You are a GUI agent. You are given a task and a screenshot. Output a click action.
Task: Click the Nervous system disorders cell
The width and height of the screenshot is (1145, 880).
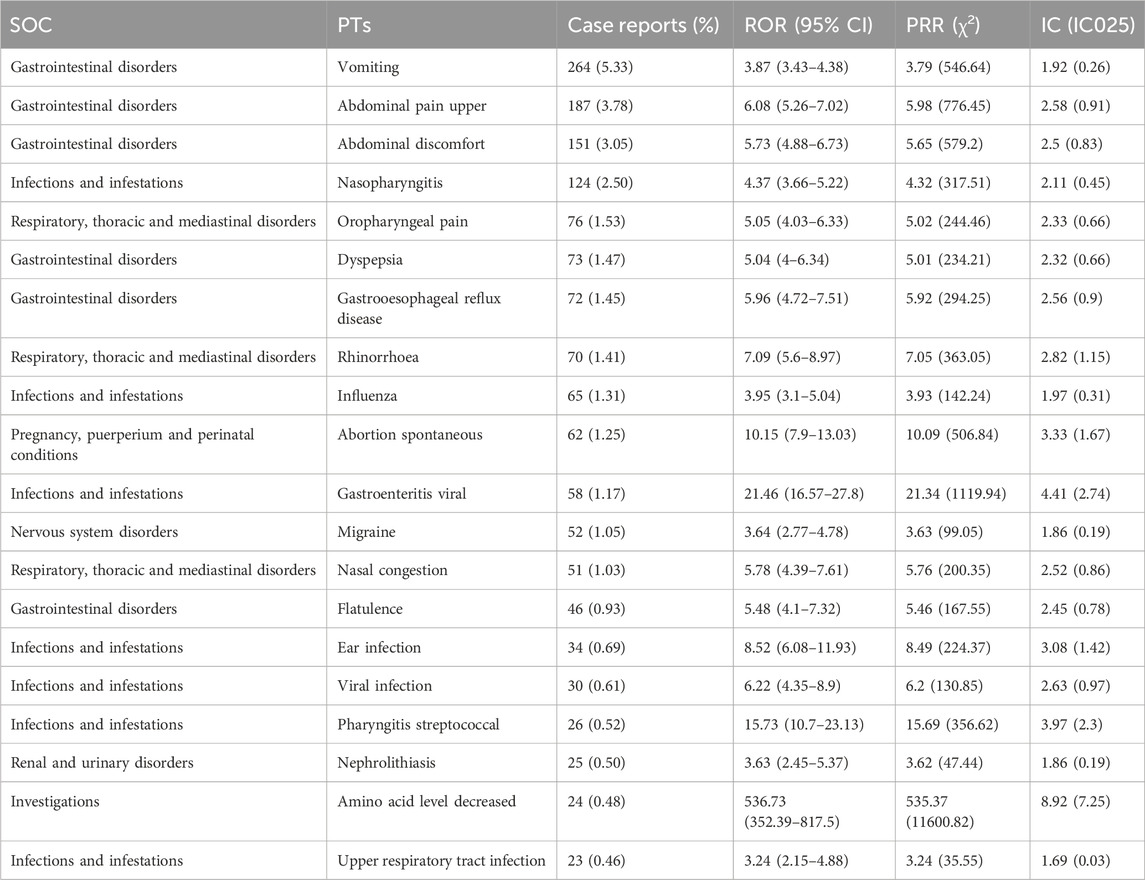(93, 532)
